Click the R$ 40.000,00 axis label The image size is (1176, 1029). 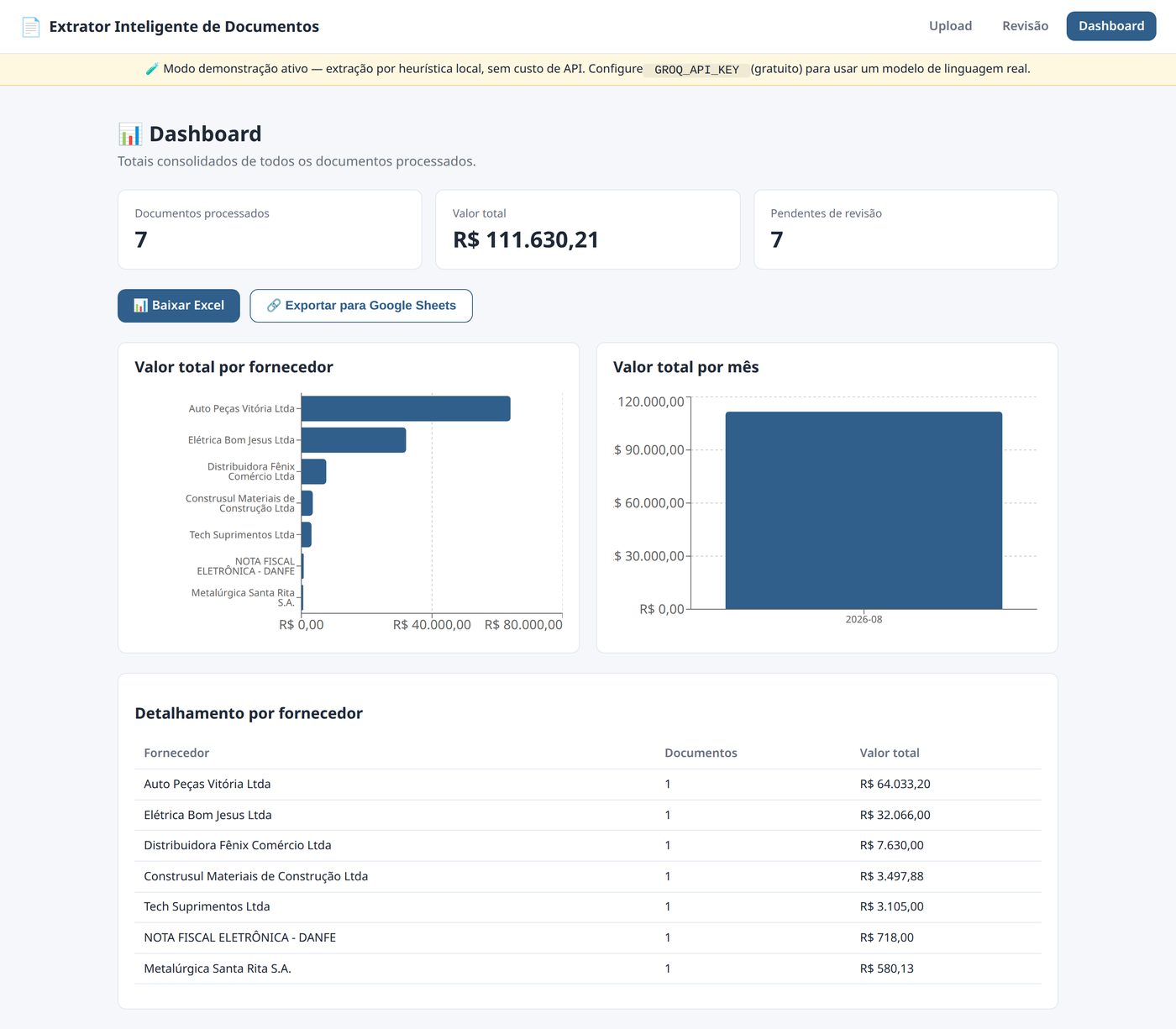(432, 625)
